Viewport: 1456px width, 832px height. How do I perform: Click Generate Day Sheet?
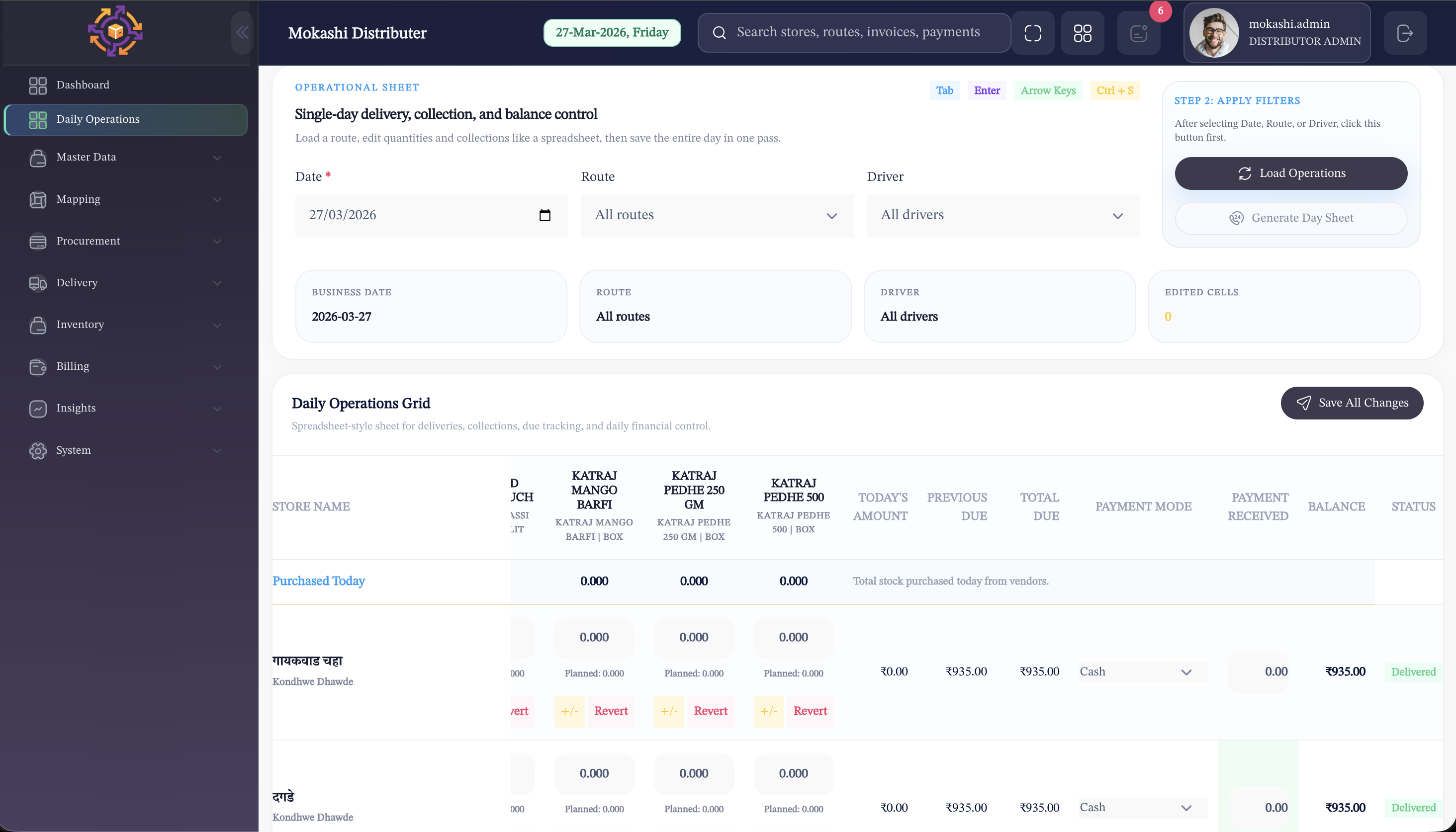(1291, 218)
